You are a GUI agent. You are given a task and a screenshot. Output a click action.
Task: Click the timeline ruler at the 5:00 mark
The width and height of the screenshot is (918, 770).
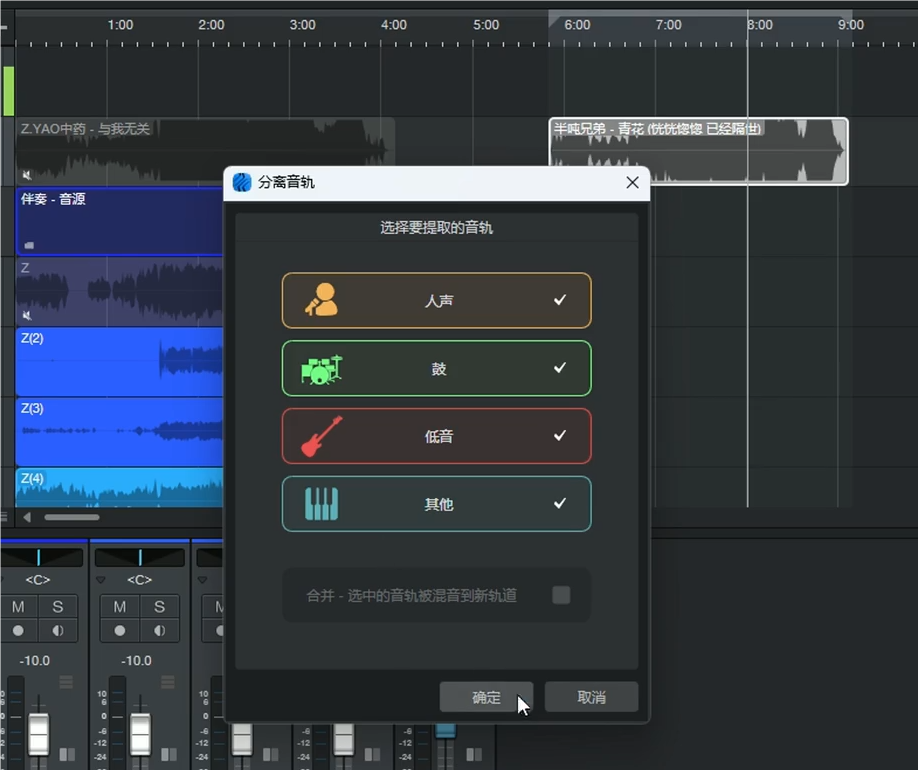[486, 25]
